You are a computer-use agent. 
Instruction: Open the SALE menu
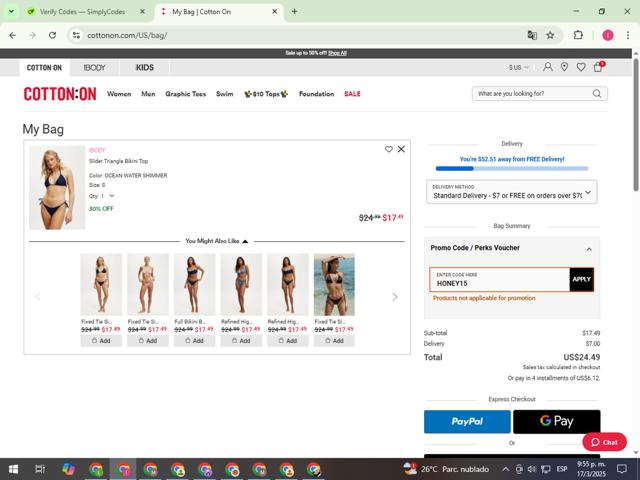tap(352, 94)
